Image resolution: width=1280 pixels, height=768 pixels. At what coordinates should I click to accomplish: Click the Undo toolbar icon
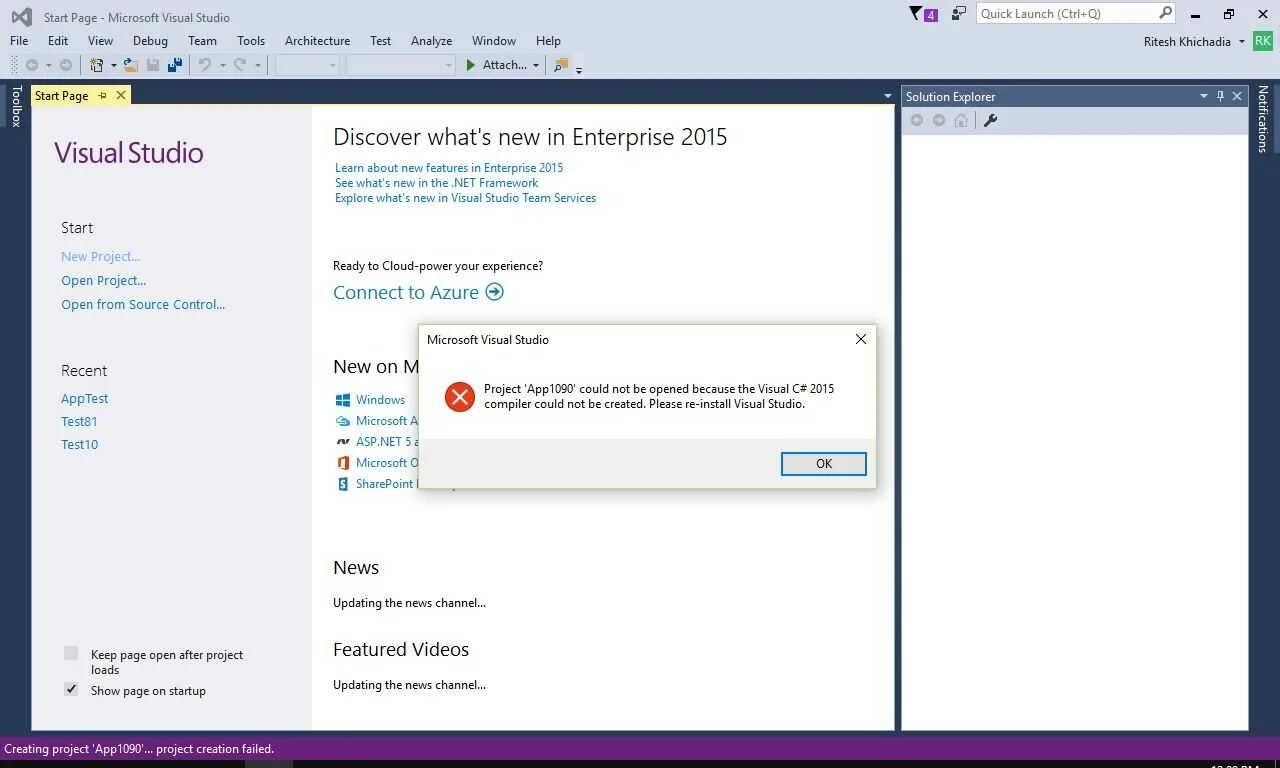[204, 65]
